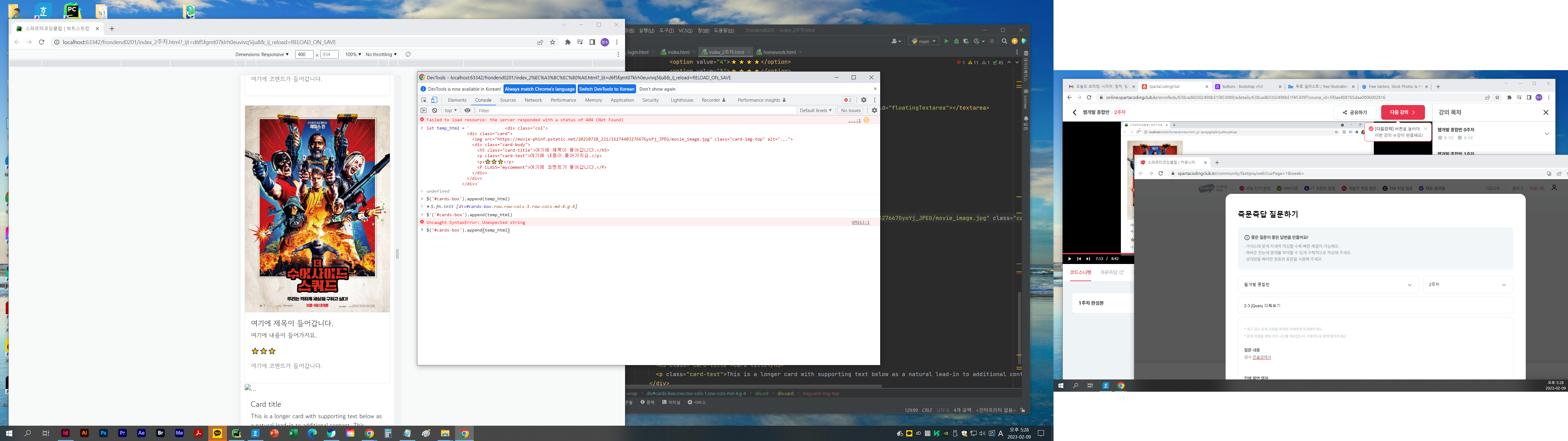This screenshot has width=1568, height=441.
Task: Go back using the arrow beside 웹개발 종합반
Action: pyautogui.click(x=1074, y=112)
